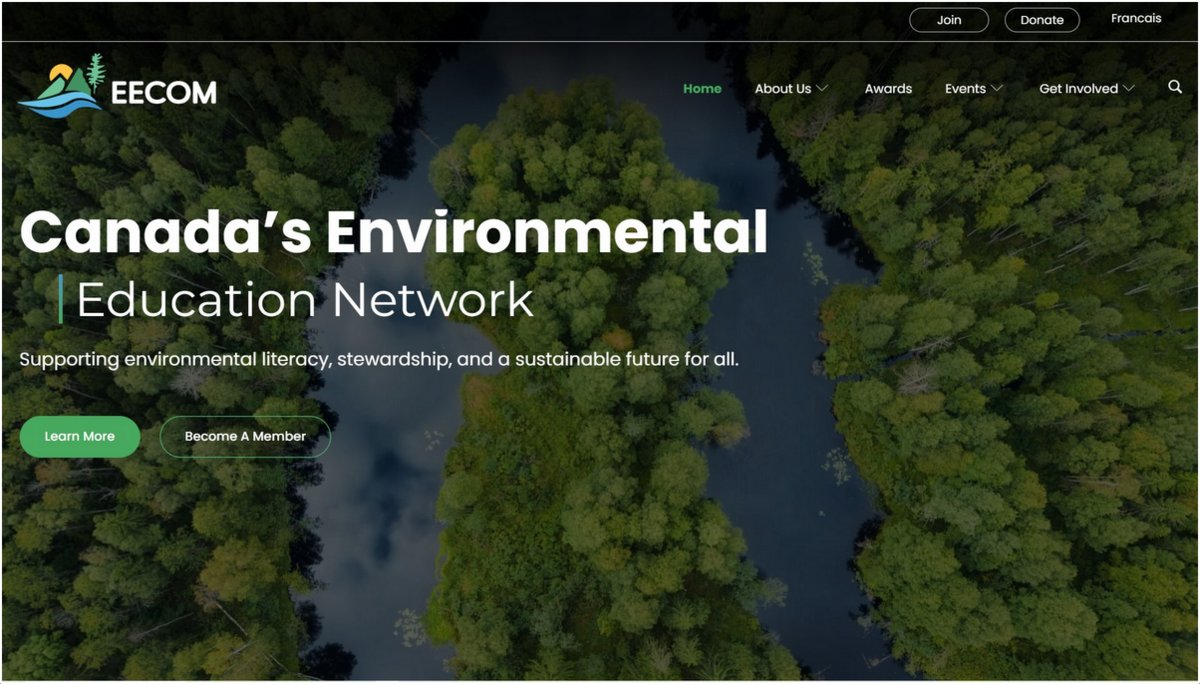Click the Donate button
Screen dimensions: 1200x684
(1042, 20)
